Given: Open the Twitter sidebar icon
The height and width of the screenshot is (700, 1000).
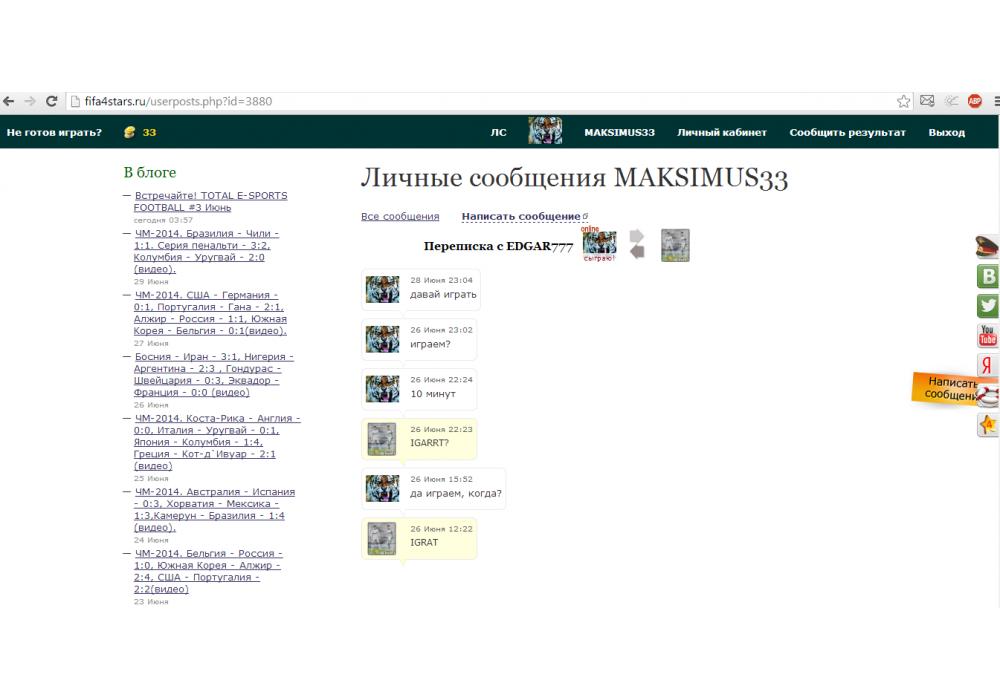Looking at the screenshot, I should tap(988, 307).
